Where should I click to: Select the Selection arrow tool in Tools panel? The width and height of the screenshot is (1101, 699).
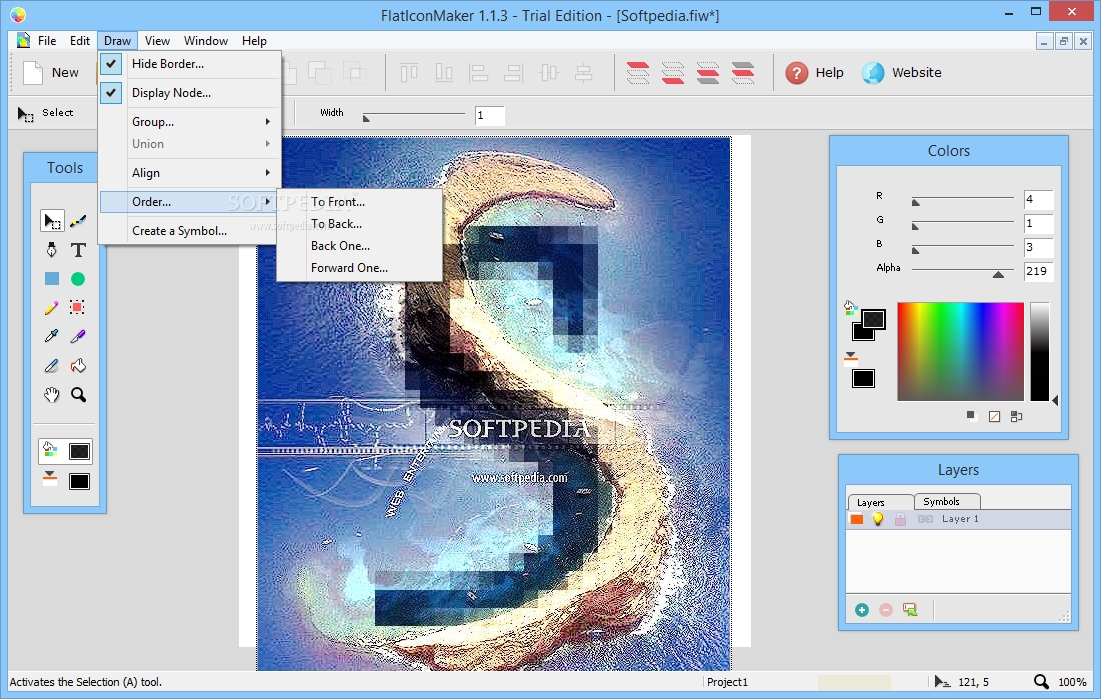click(x=52, y=221)
